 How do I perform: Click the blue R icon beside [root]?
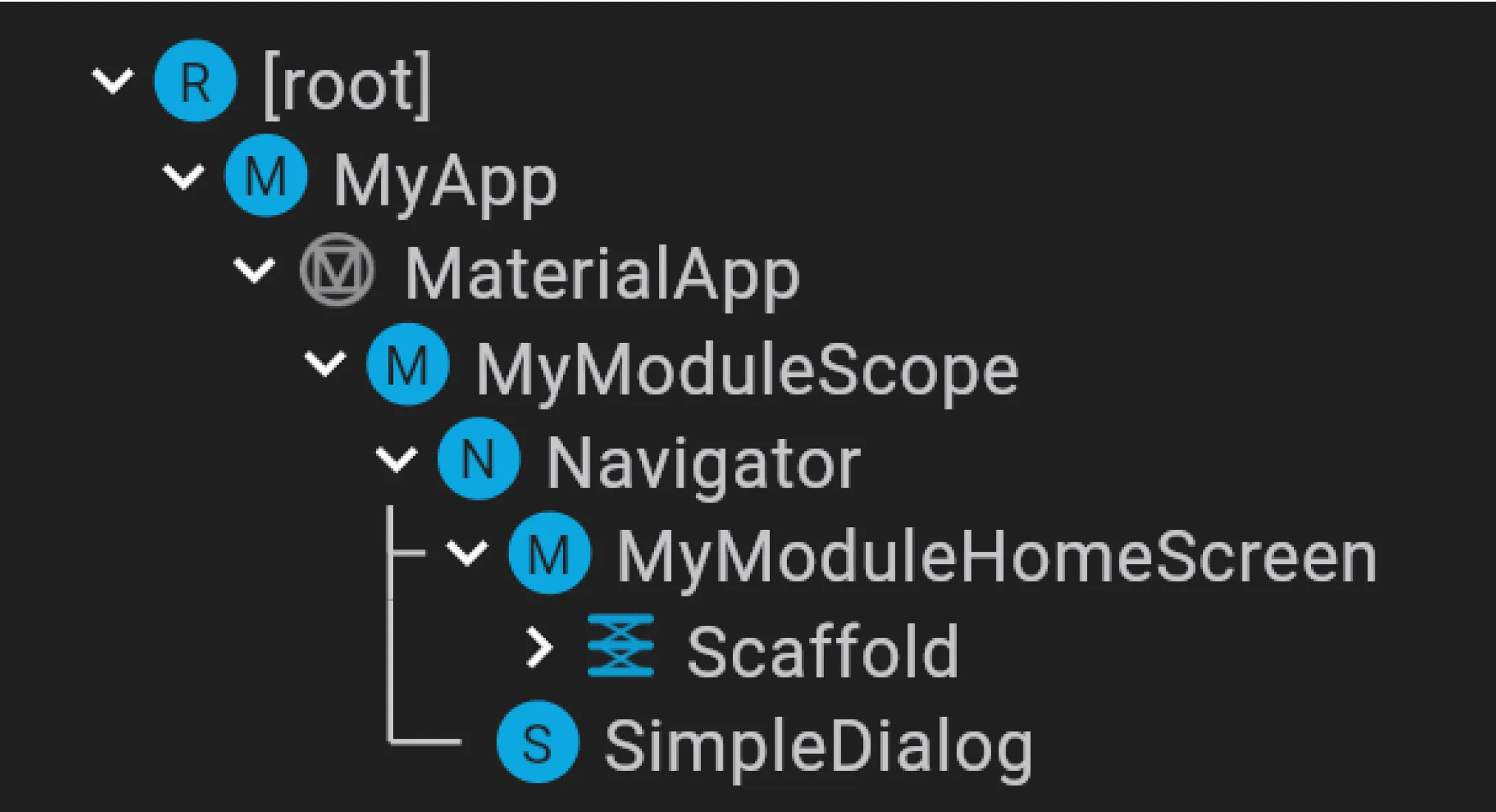click(x=196, y=81)
